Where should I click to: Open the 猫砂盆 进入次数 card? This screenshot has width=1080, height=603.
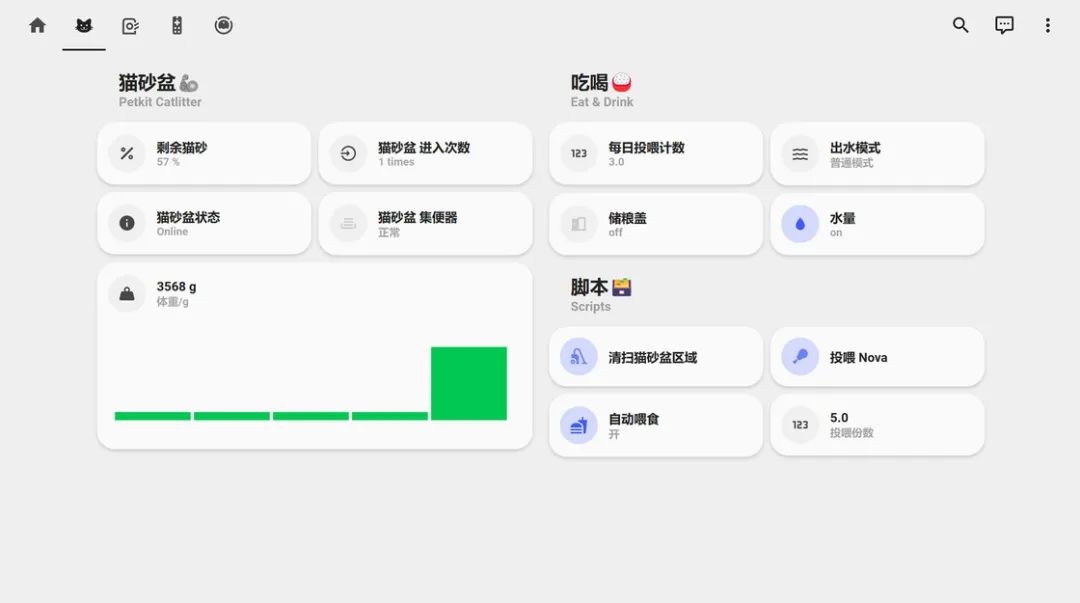(x=425, y=154)
